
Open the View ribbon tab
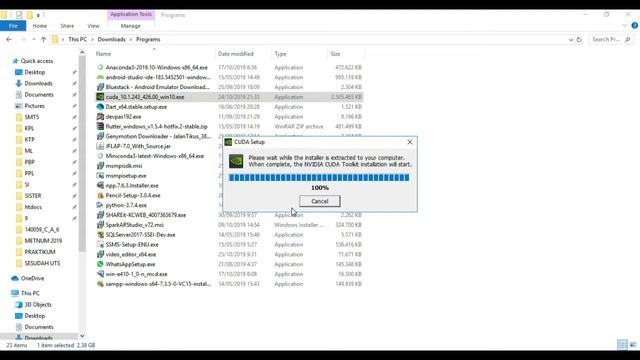(x=93, y=26)
